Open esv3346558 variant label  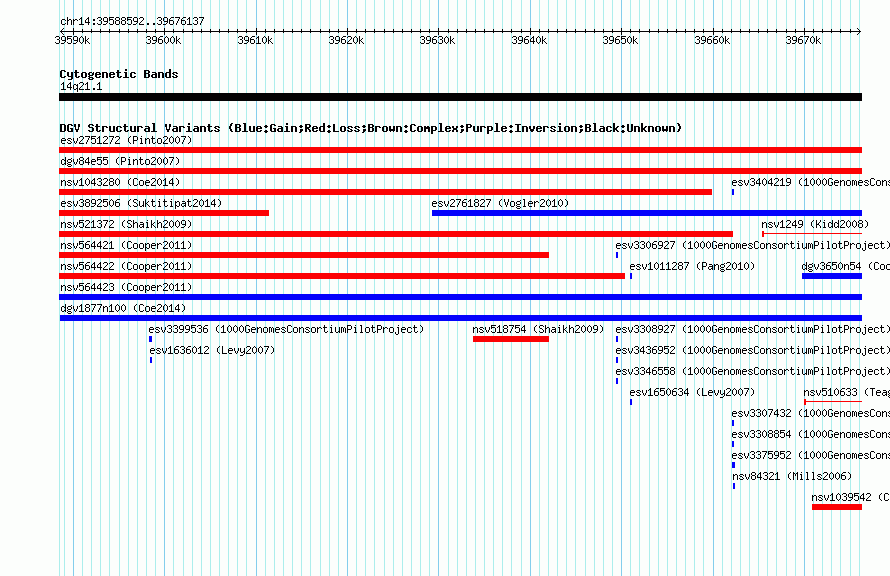pyautogui.click(x=753, y=371)
